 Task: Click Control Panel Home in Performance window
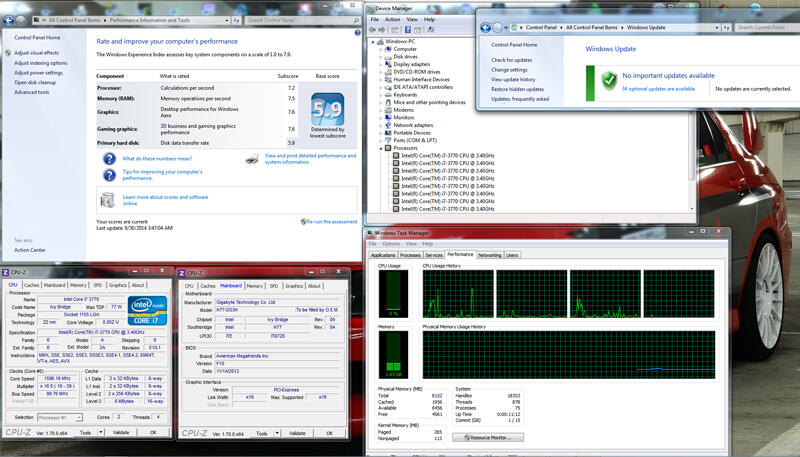(x=37, y=38)
